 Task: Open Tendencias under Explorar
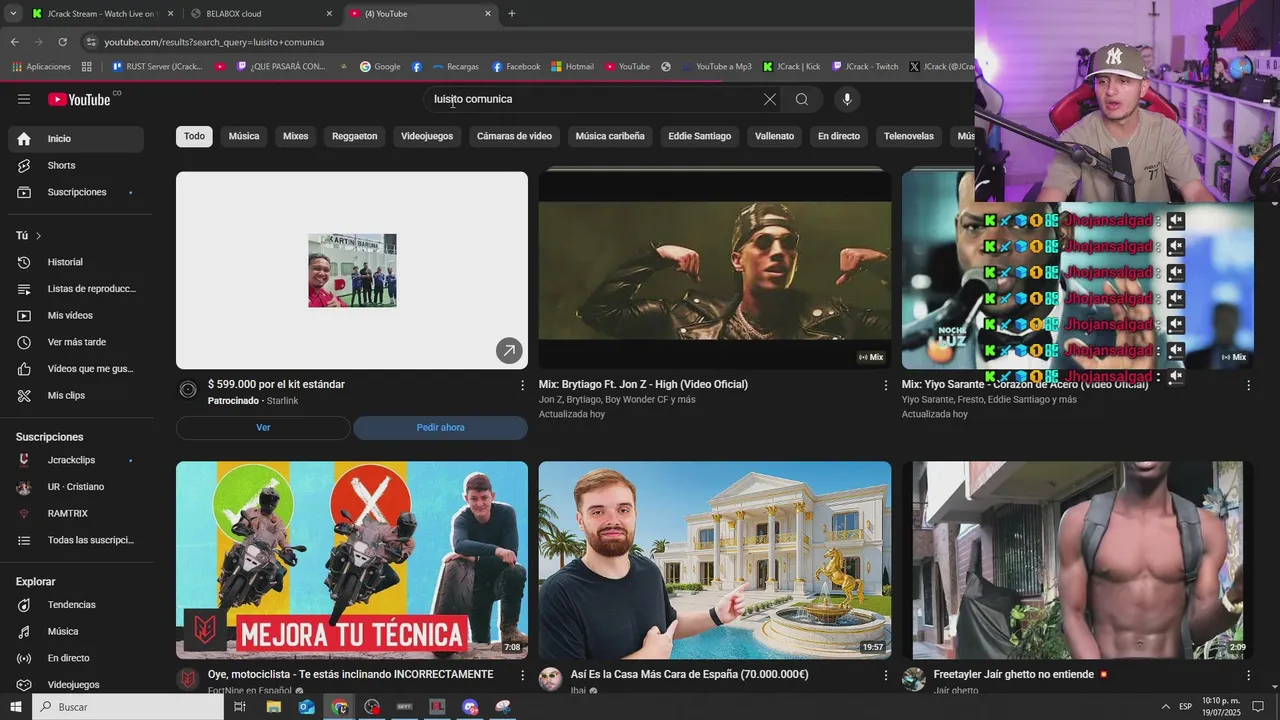(76, 605)
